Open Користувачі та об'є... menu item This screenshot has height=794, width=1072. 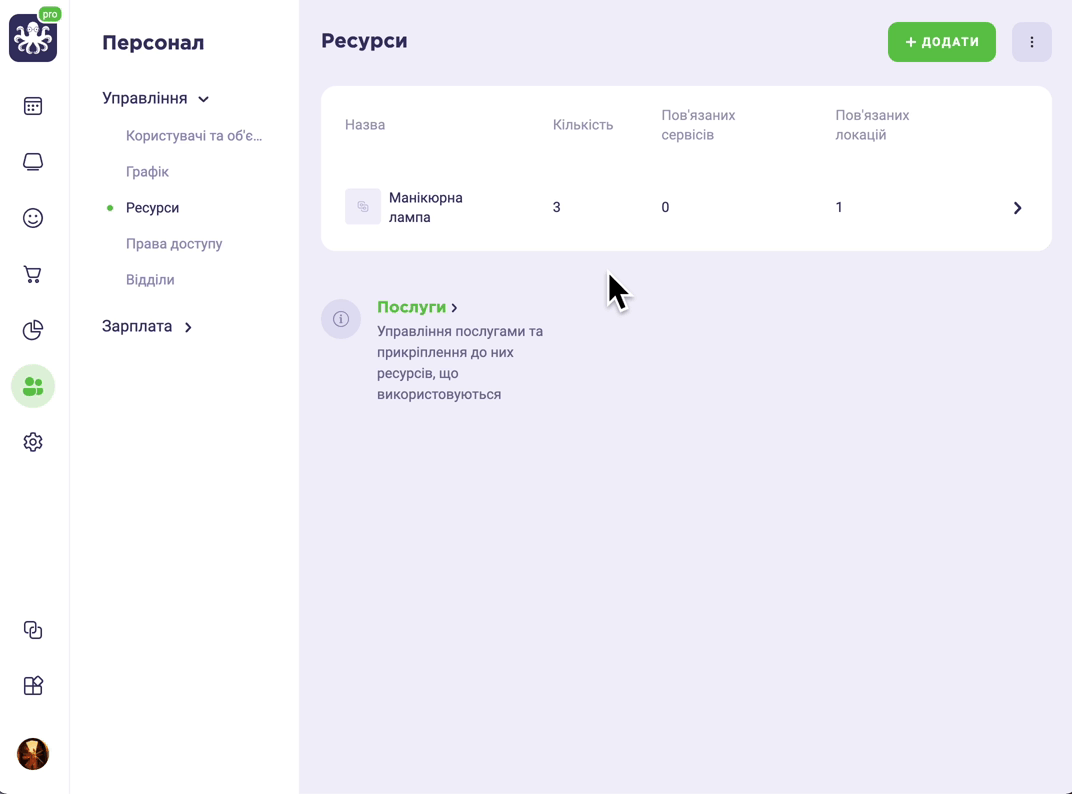tap(194, 135)
